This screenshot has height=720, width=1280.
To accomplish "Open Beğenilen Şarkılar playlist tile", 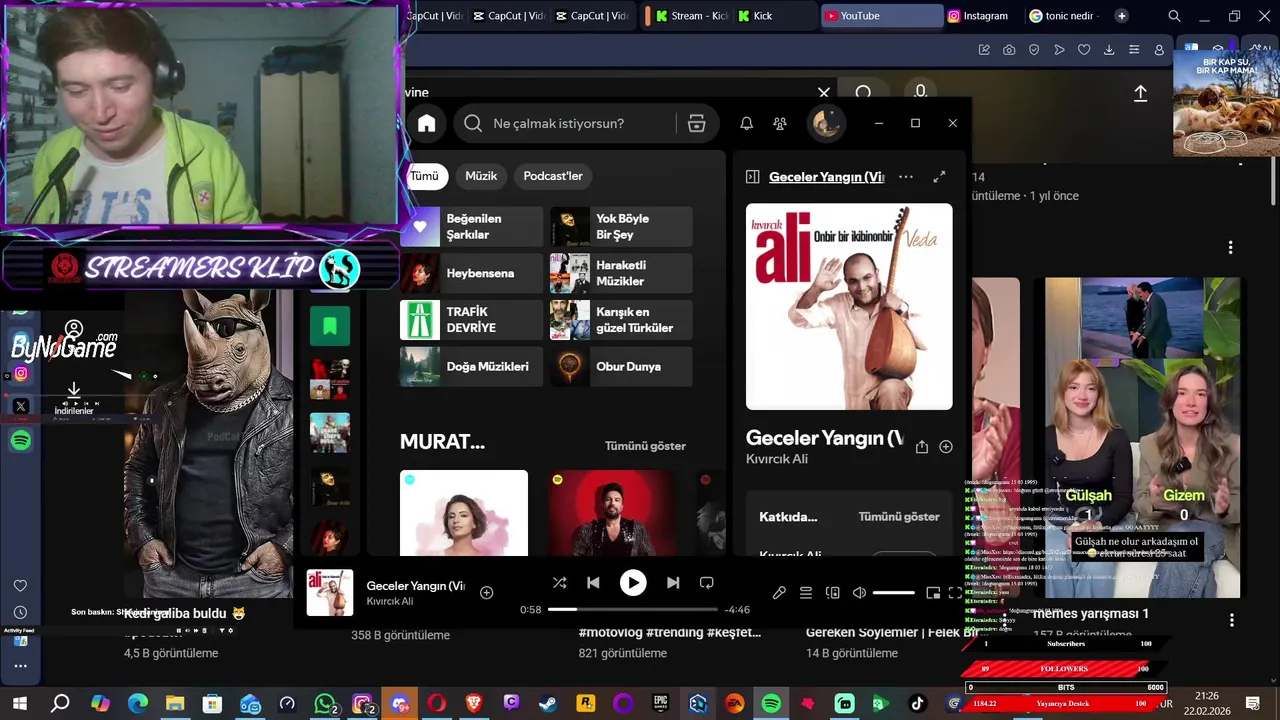I will [472, 227].
